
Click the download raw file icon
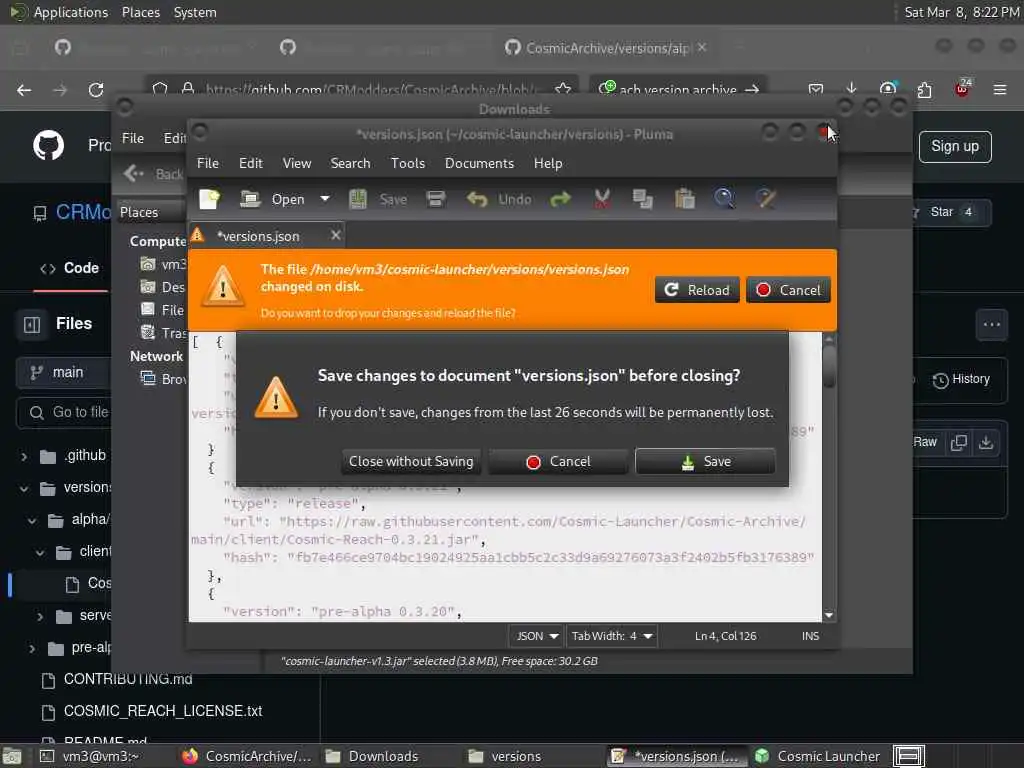pyautogui.click(x=986, y=442)
